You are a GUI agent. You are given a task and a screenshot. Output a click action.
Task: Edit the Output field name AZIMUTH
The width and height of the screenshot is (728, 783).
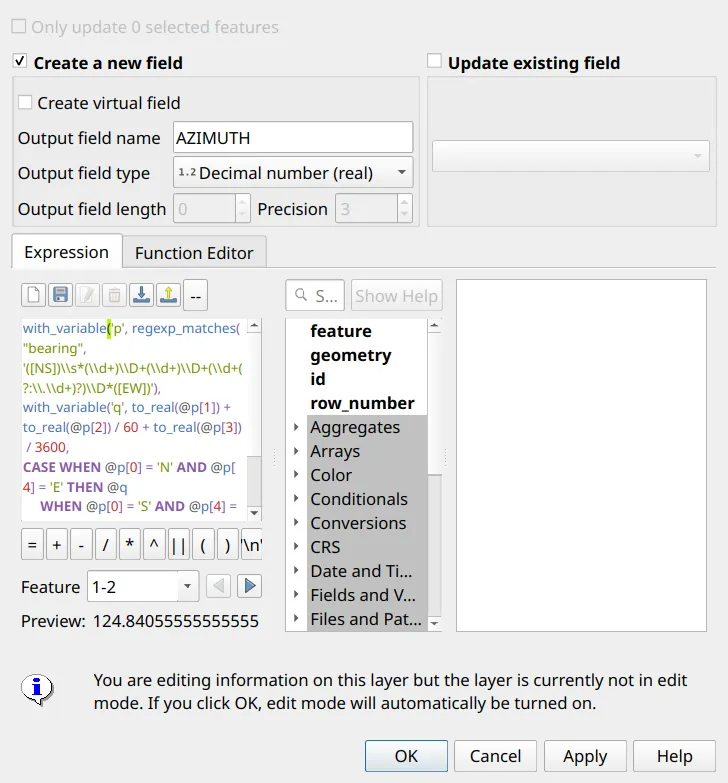[x=293, y=137]
